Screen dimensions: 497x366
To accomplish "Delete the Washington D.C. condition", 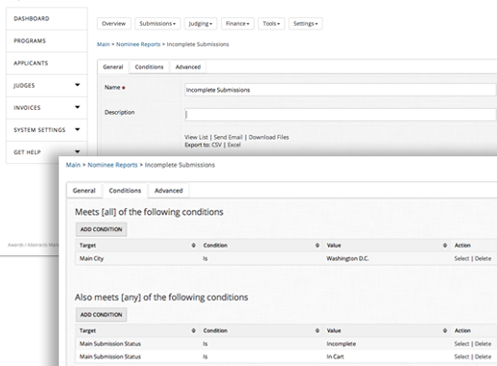I will pos(483,259).
